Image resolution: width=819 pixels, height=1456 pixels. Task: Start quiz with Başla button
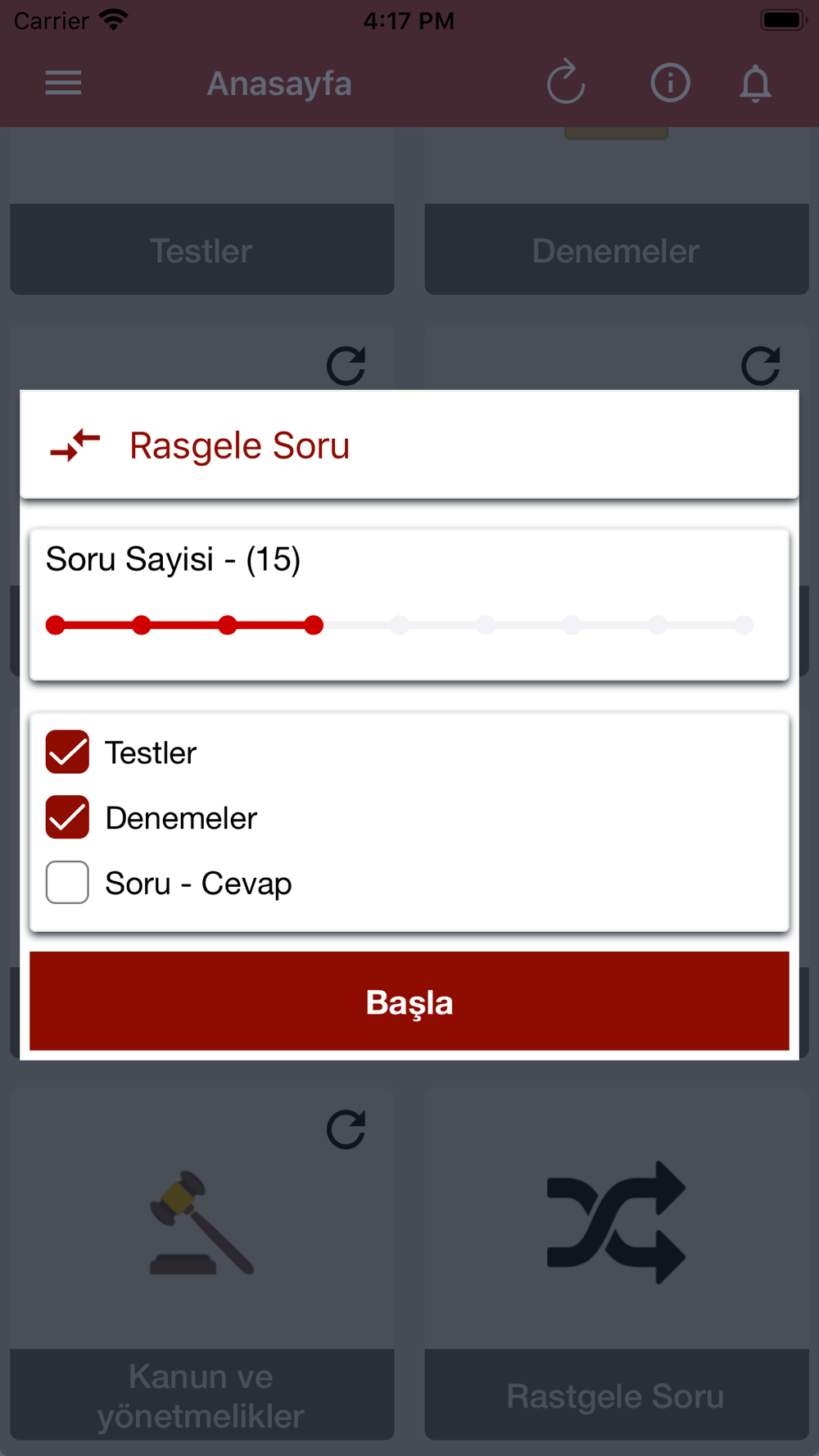[x=409, y=1001]
